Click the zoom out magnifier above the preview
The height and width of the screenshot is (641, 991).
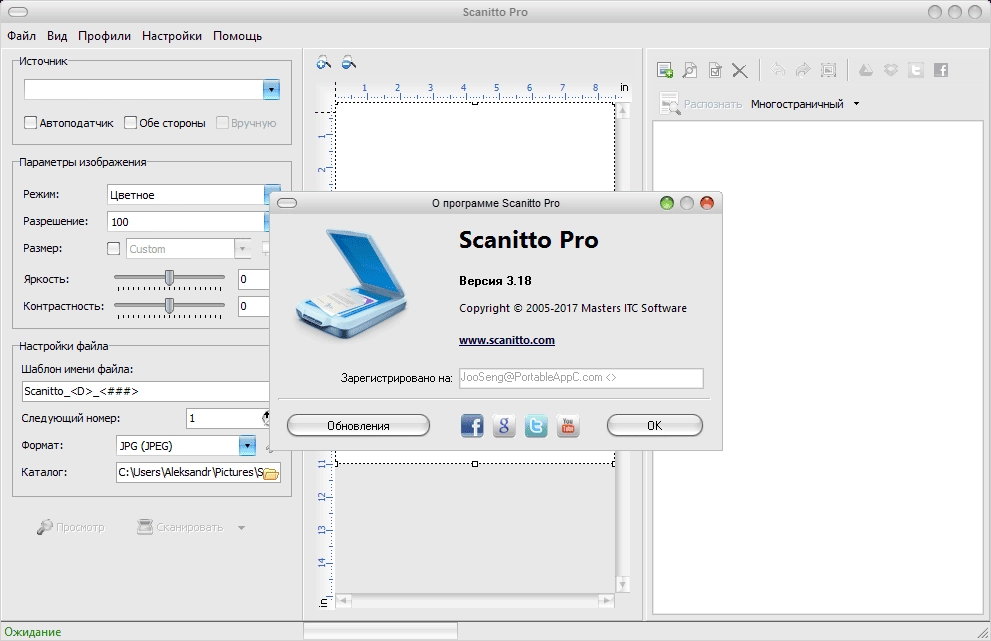348,62
